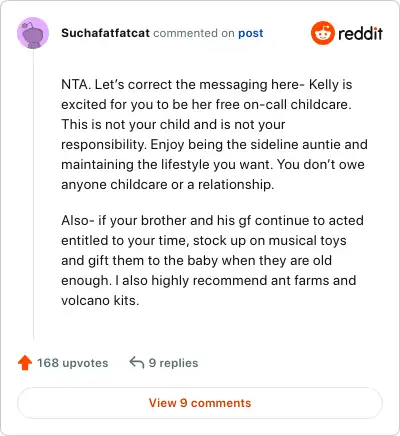Click the reddit wordmark text

tap(360, 33)
